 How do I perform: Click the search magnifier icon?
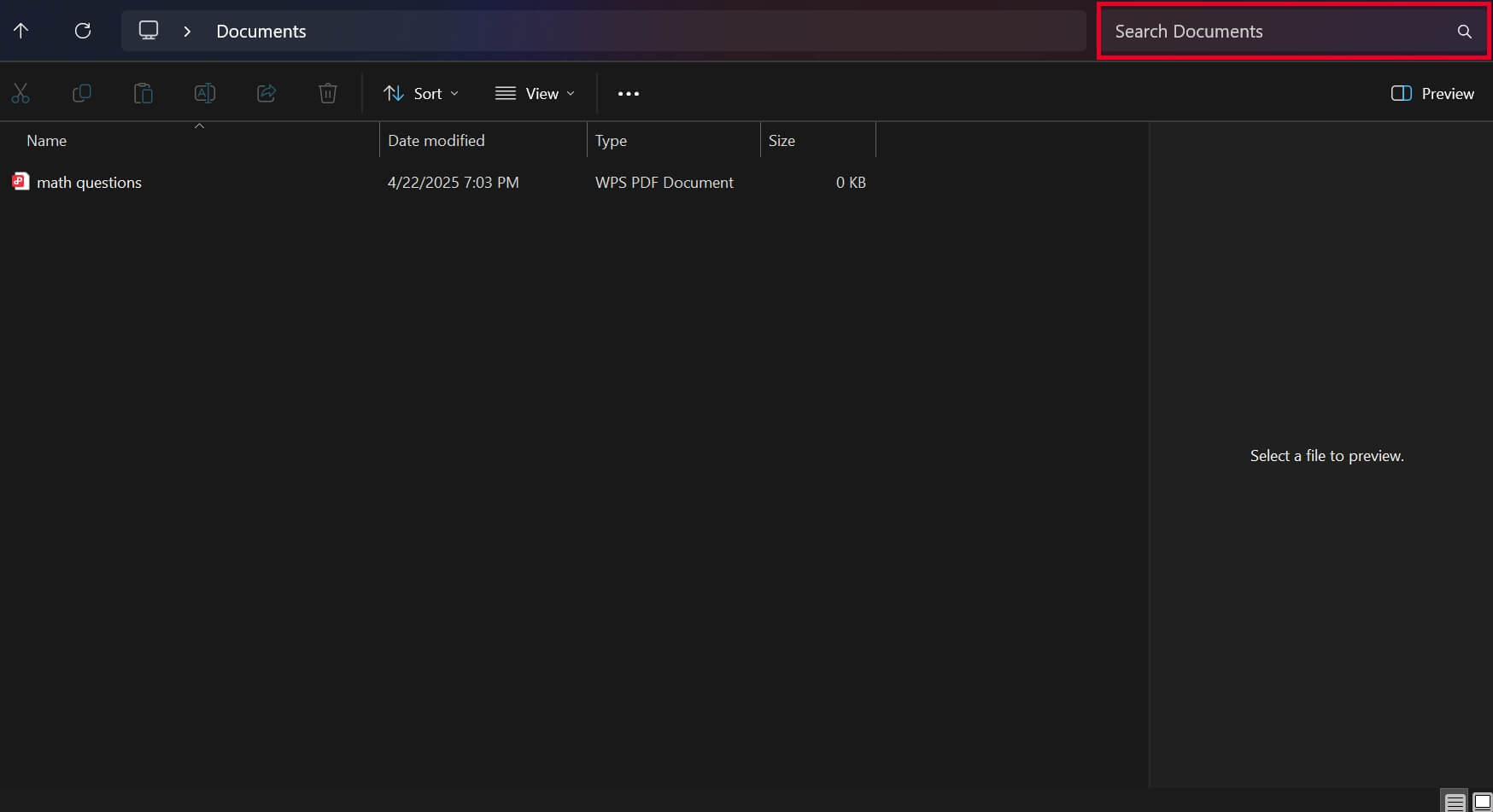[1465, 31]
